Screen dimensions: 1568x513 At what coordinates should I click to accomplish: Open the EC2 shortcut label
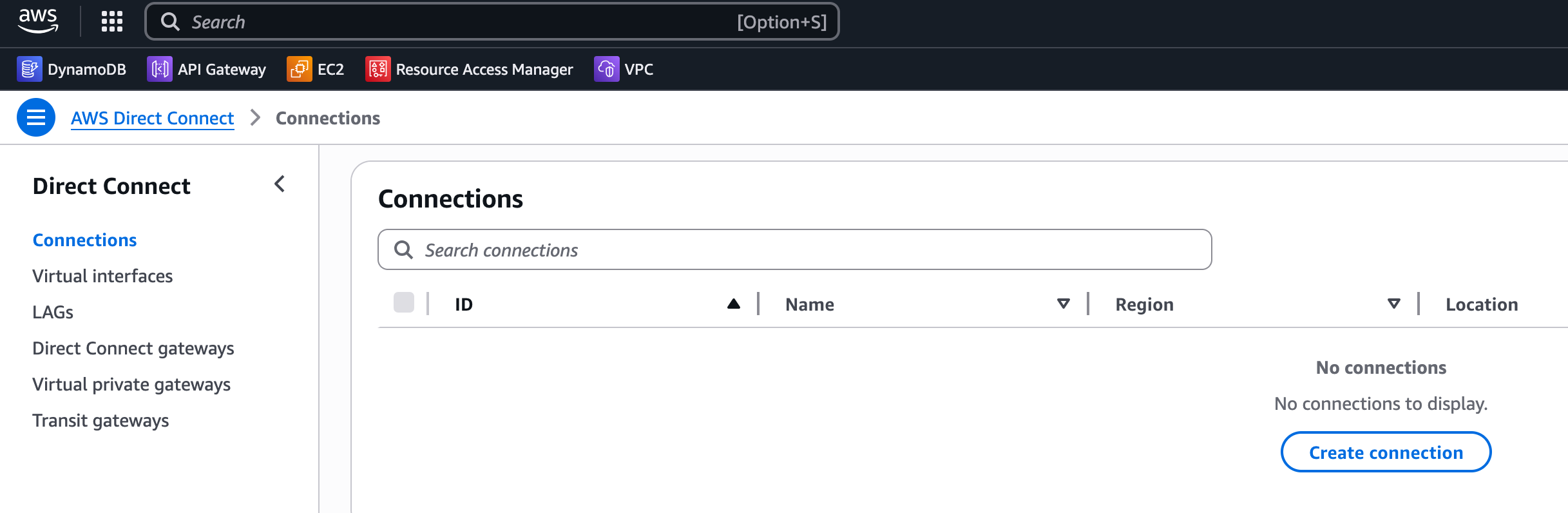click(x=330, y=69)
